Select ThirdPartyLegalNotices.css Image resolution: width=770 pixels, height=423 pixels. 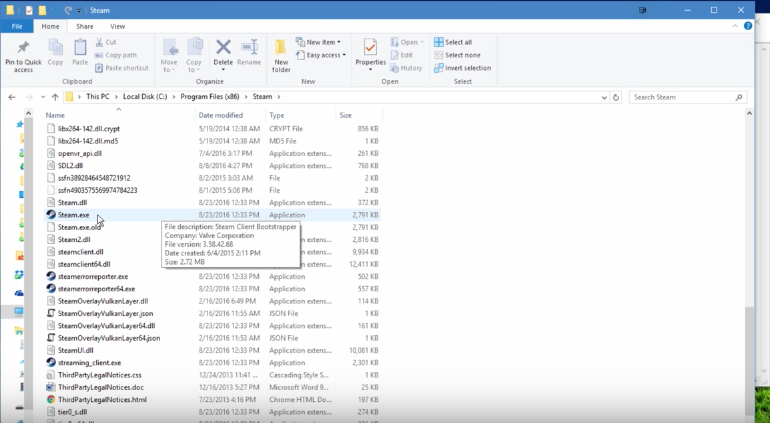pyautogui.click(x=100, y=375)
